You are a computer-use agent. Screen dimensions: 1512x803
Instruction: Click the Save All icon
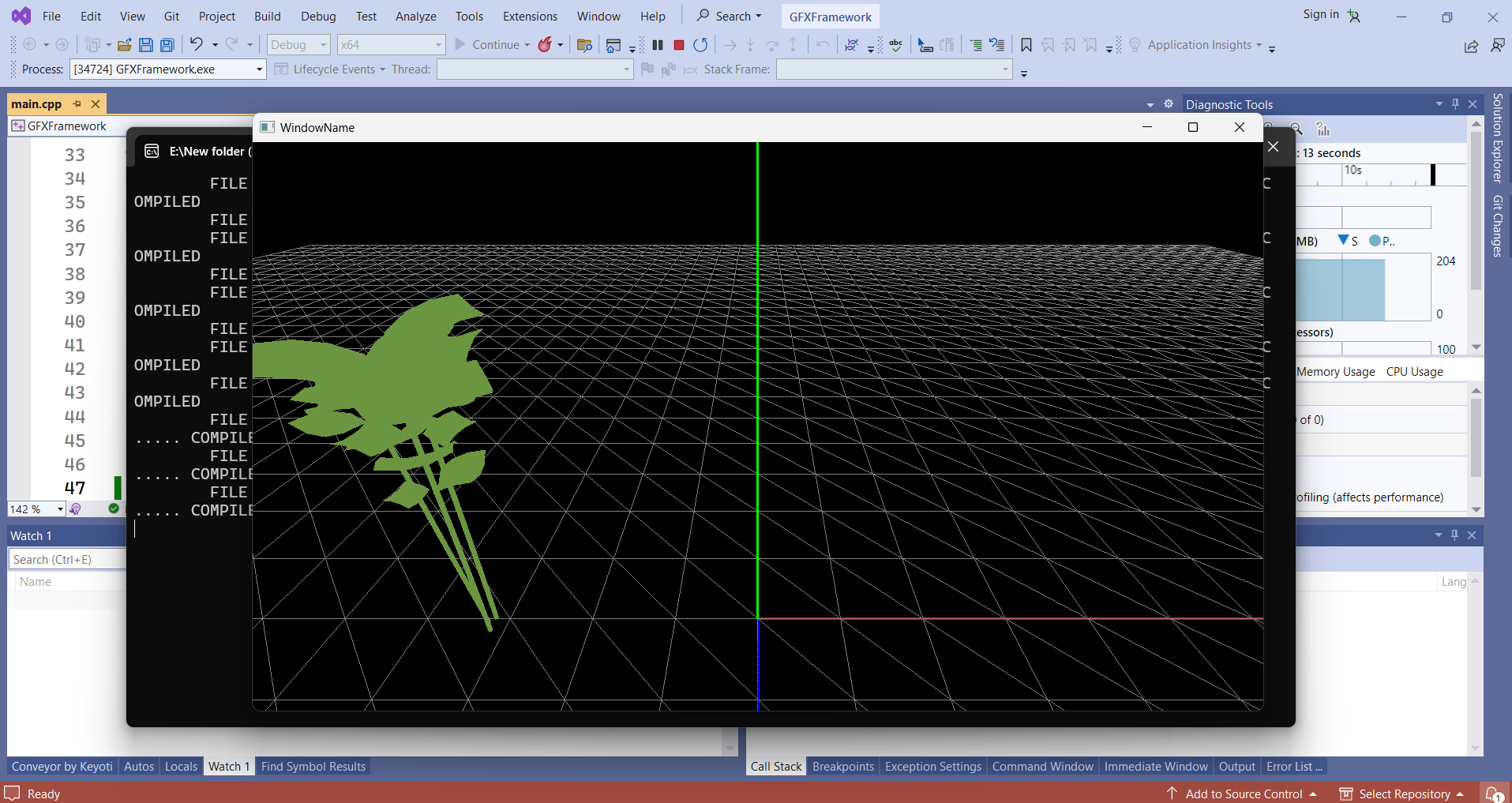(x=167, y=45)
